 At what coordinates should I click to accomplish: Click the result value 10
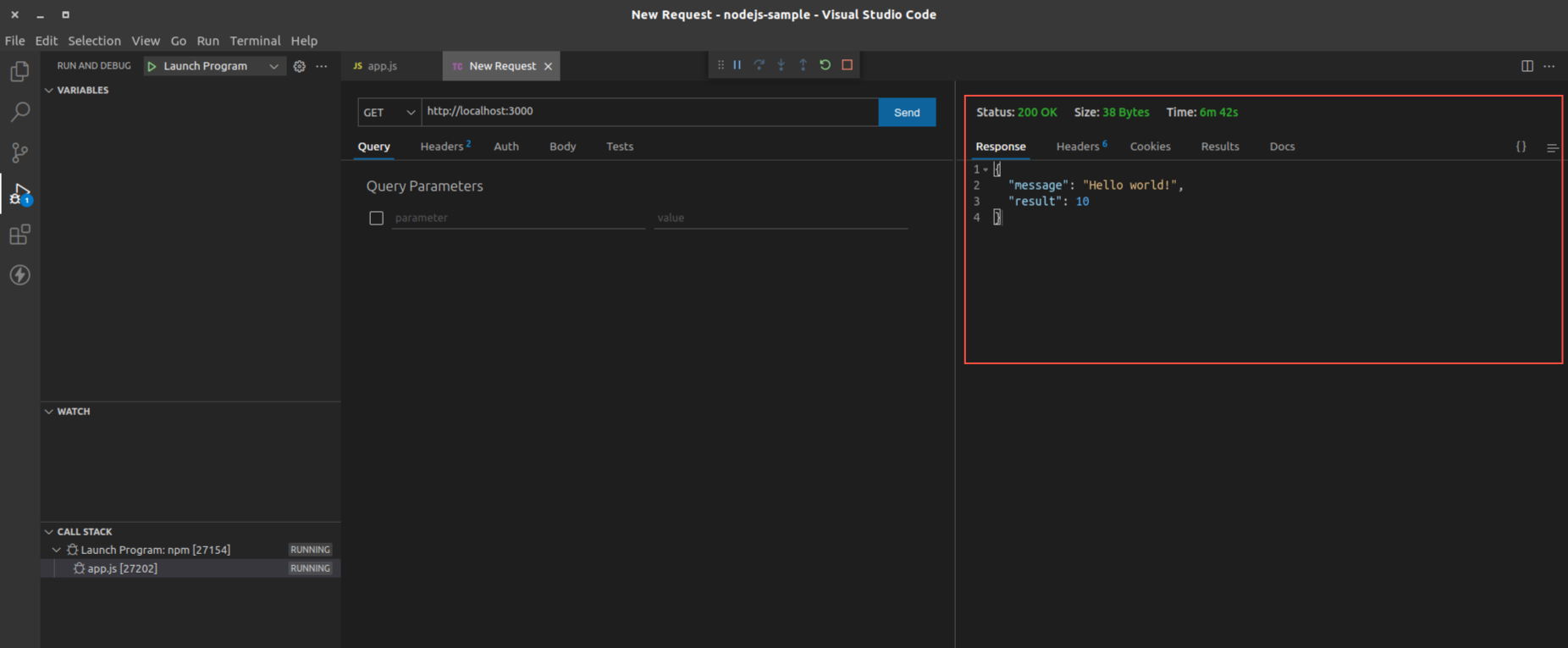pyautogui.click(x=1083, y=202)
